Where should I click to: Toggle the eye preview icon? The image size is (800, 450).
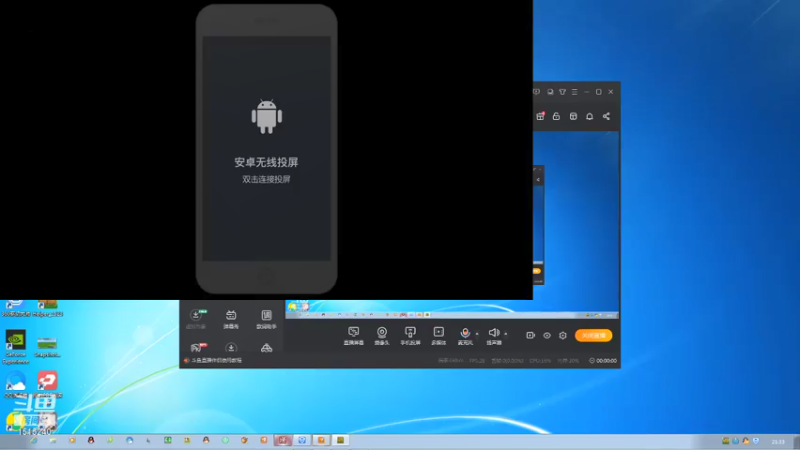coord(546,336)
